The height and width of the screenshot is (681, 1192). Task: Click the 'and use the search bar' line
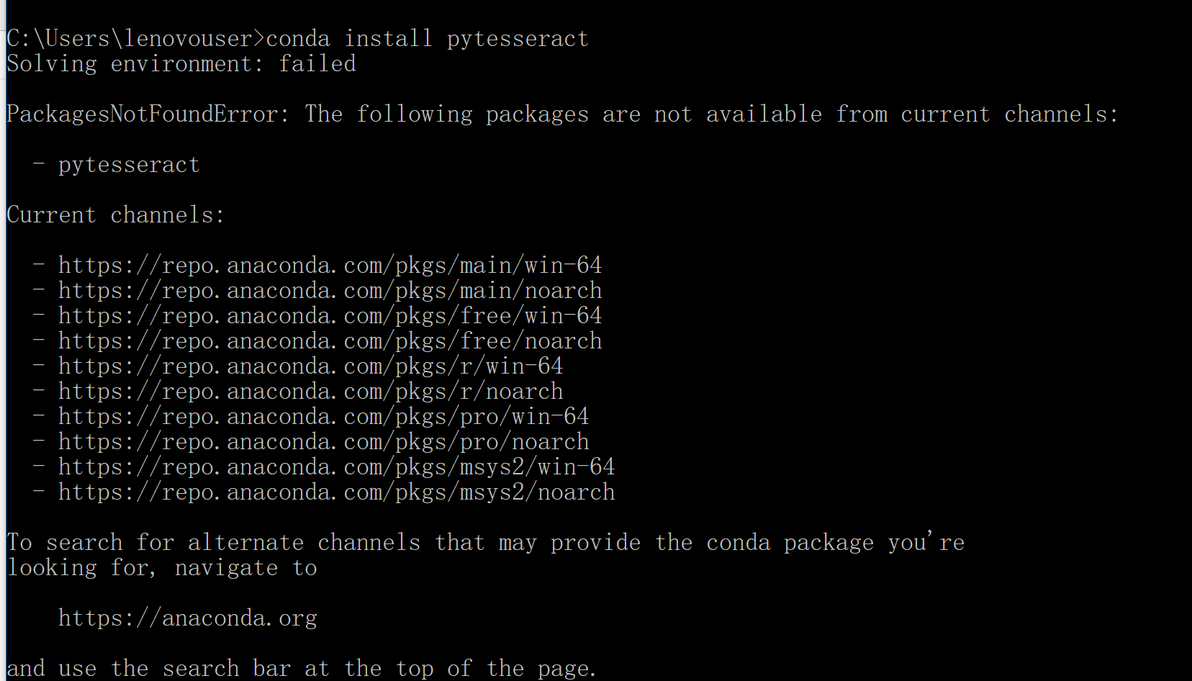point(301,668)
